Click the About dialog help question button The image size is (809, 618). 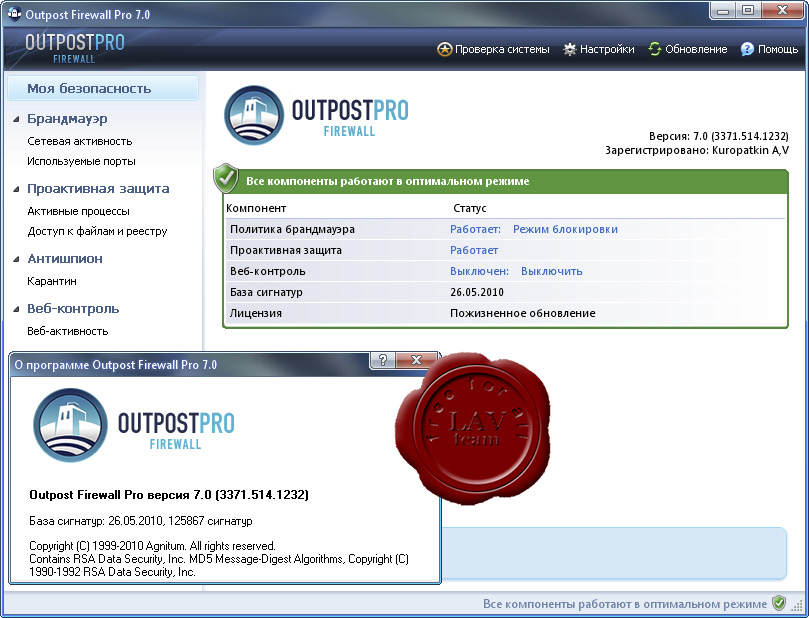click(x=383, y=360)
